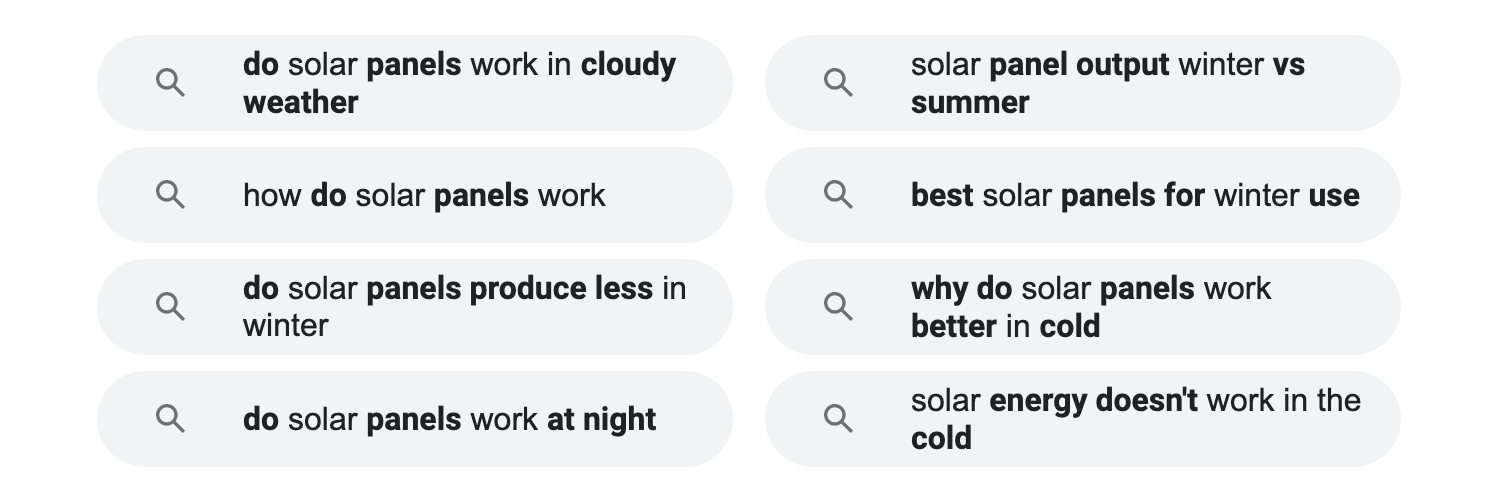Click search icon beside 'produce less in winter'
Viewport: 1496px width, 496px height.
(x=171, y=307)
